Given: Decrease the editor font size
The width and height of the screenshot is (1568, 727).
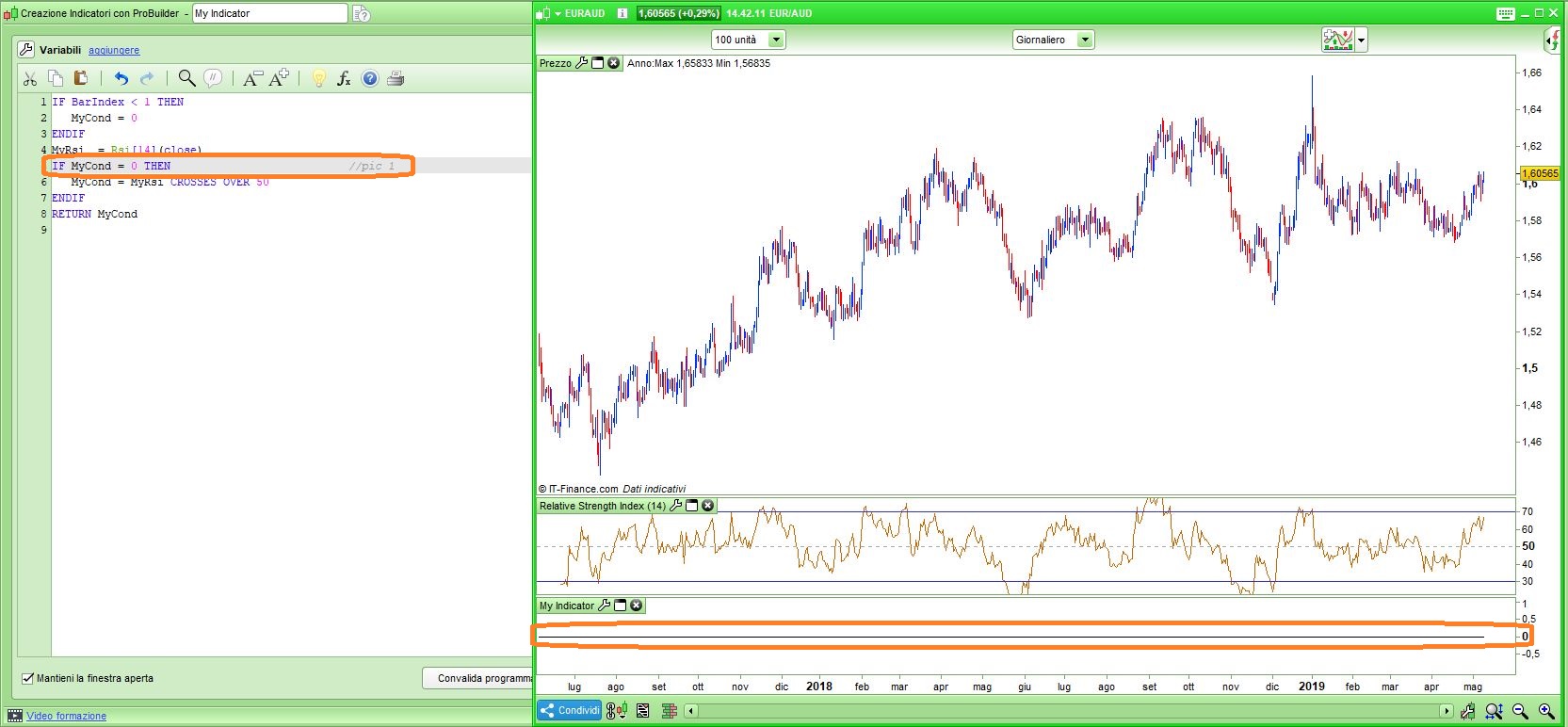Looking at the screenshot, I should pyautogui.click(x=252, y=78).
